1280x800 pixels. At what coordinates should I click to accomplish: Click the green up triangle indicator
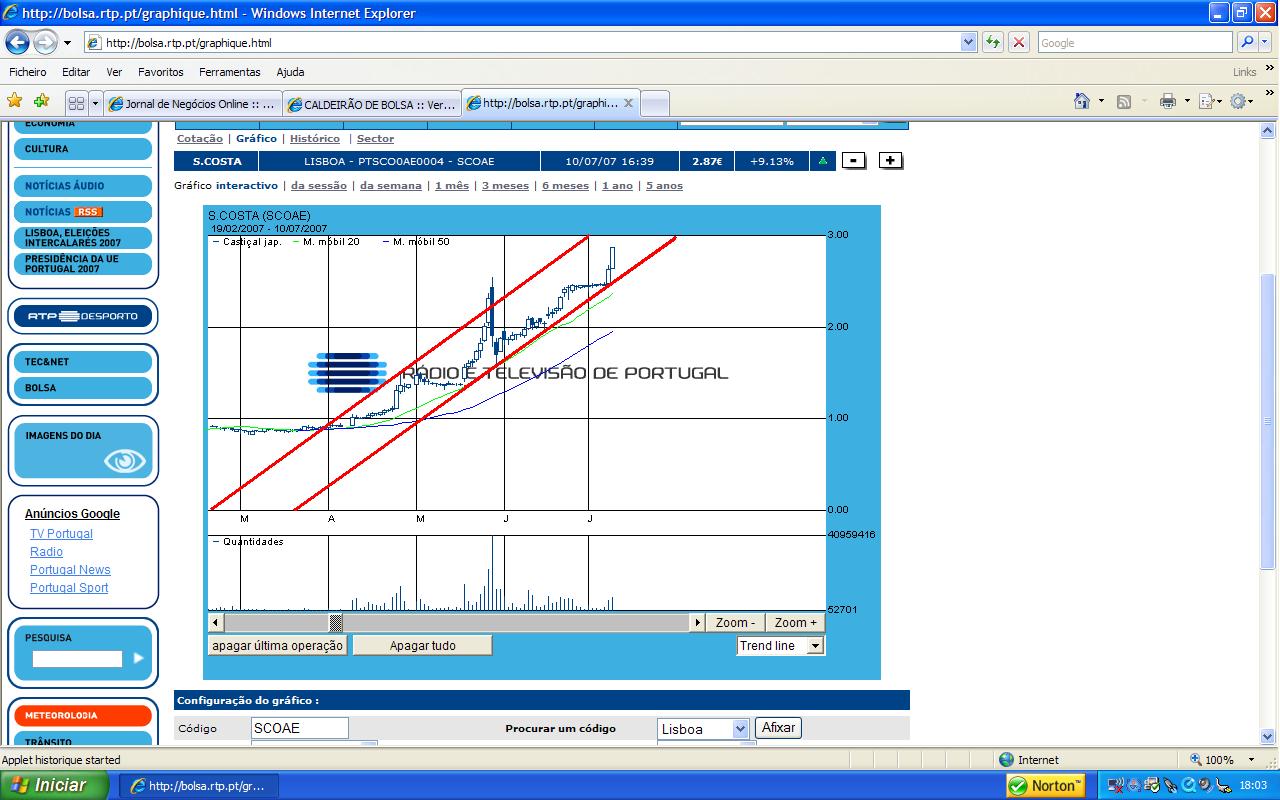(x=822, y=161)
